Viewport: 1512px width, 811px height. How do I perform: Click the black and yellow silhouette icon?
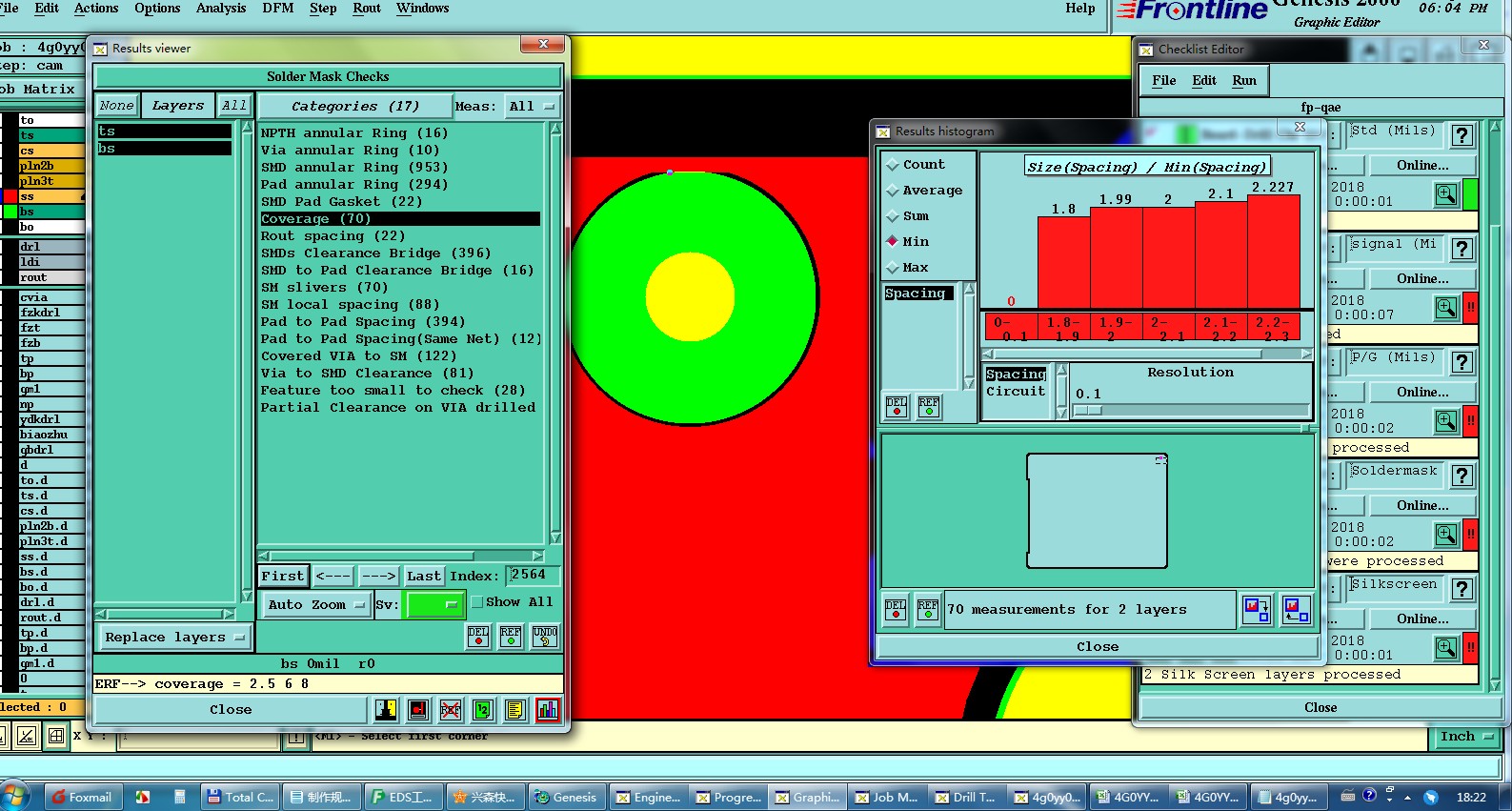pos(386,709)
